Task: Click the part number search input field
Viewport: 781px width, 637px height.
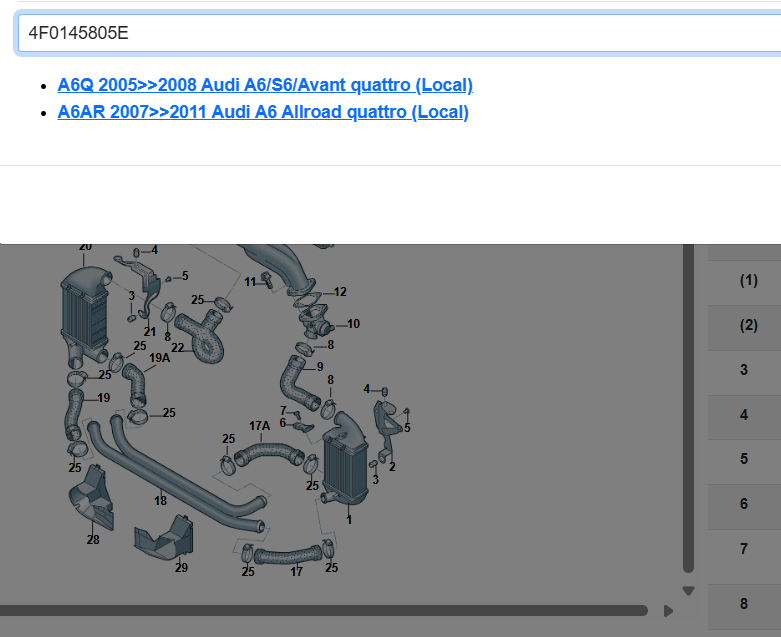Action: pos(400,33)
